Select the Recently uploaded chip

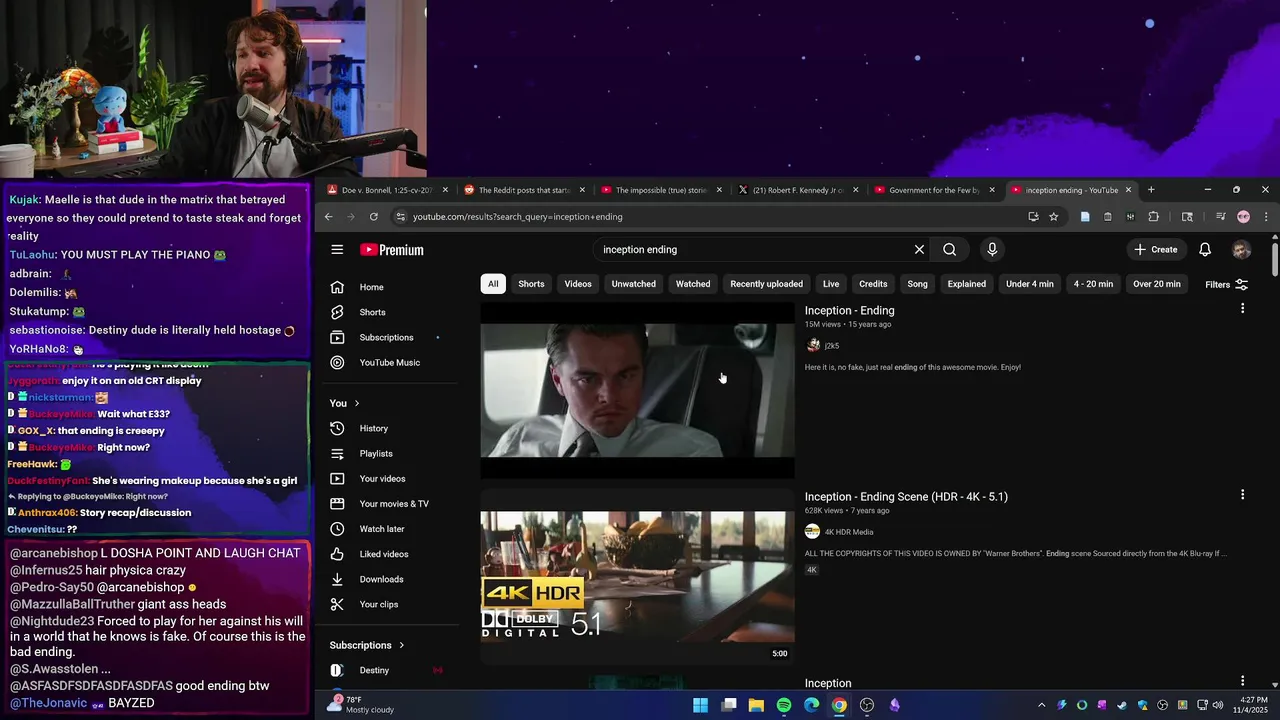767,284
